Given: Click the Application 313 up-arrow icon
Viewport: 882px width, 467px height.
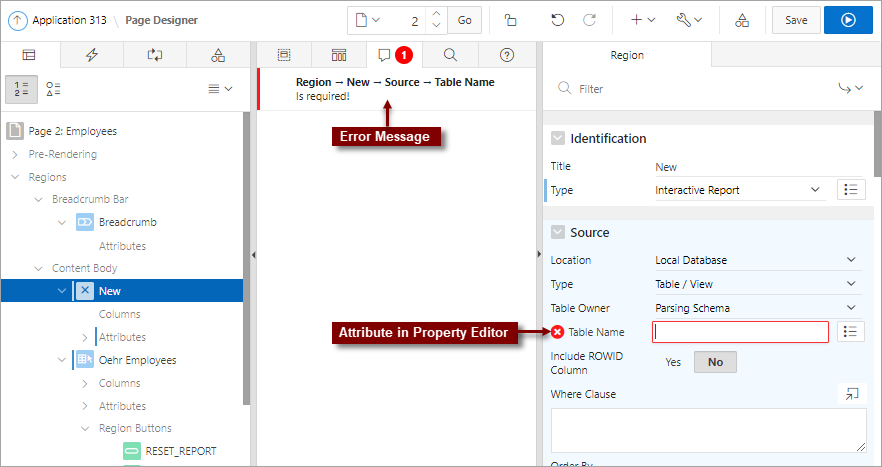Looking at the screenshot, I should click(x=17, y=20).
